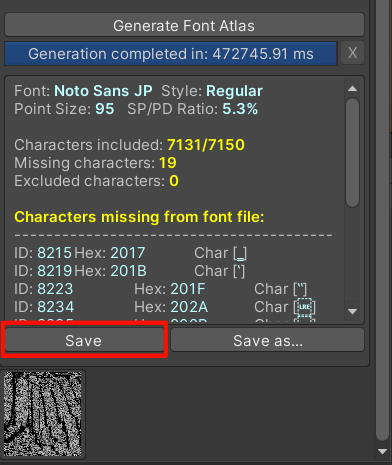Click the up arrow of the report scrollbar
The width and height of the screenshot is (392, 465).
coord(352,89)
